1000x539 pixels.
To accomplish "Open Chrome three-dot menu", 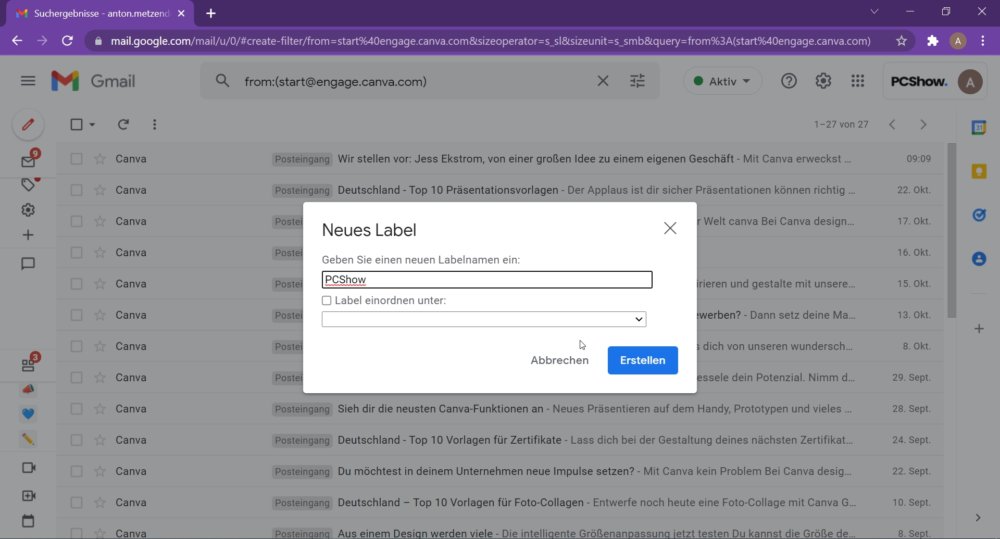I will coord(983,41).
